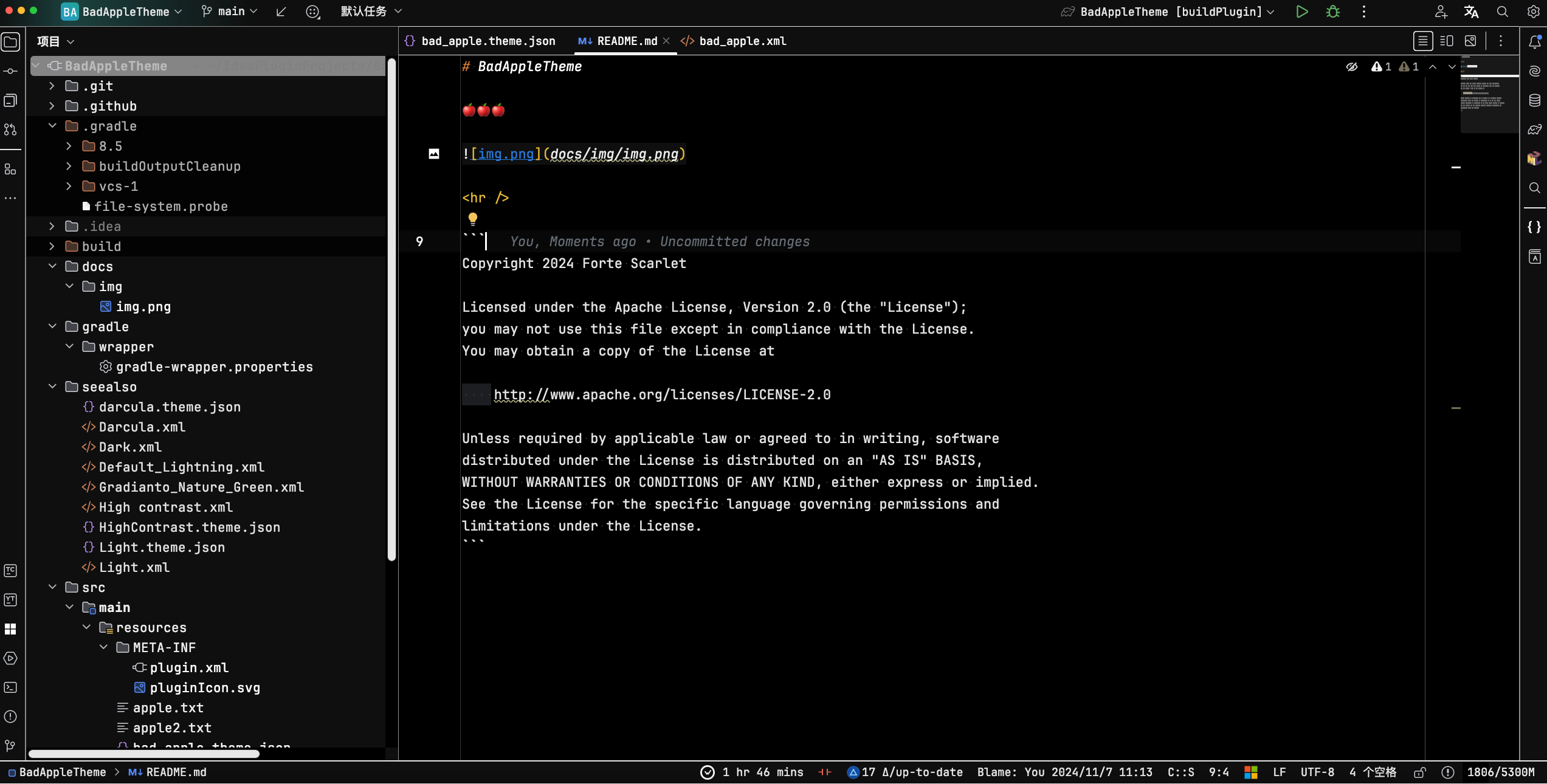Toggle read-only lock icon in status bar
Screen dimensions: 1547x784
(1420, 772)
